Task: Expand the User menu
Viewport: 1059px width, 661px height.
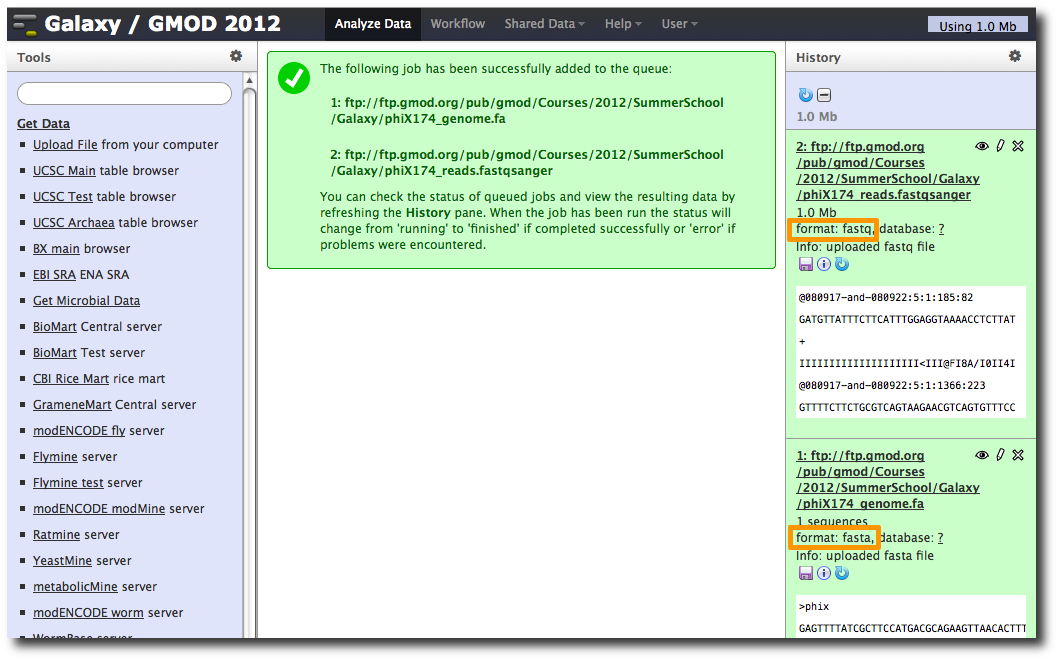Action: tap(679, 24)
